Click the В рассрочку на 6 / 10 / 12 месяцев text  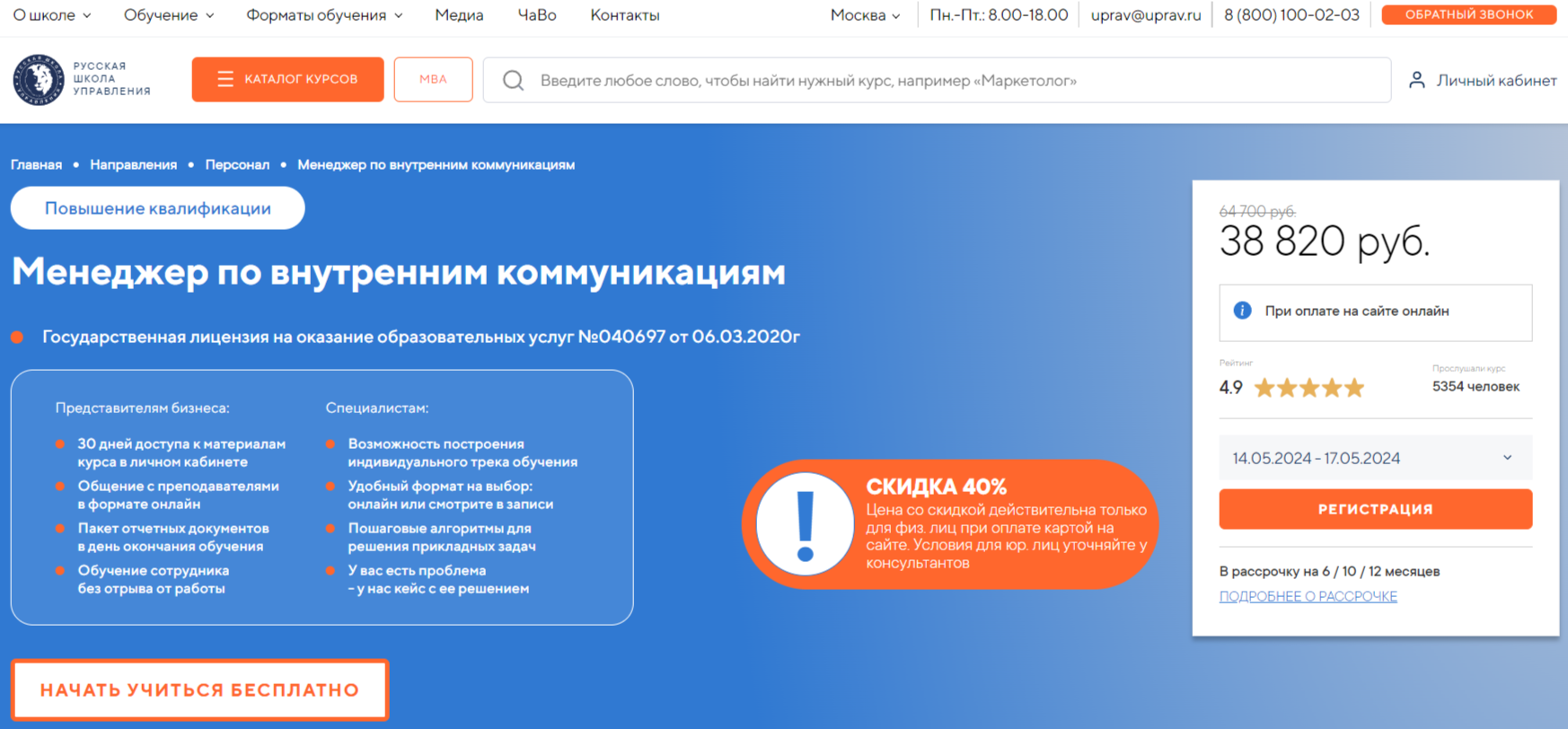pos(1329,571)
